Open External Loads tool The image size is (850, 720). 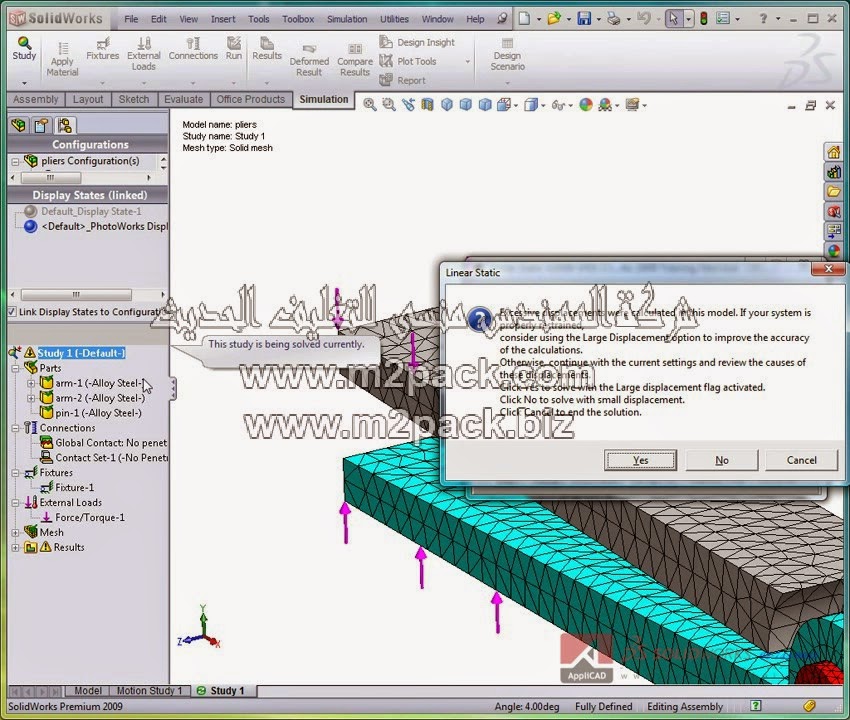[144, 54]
